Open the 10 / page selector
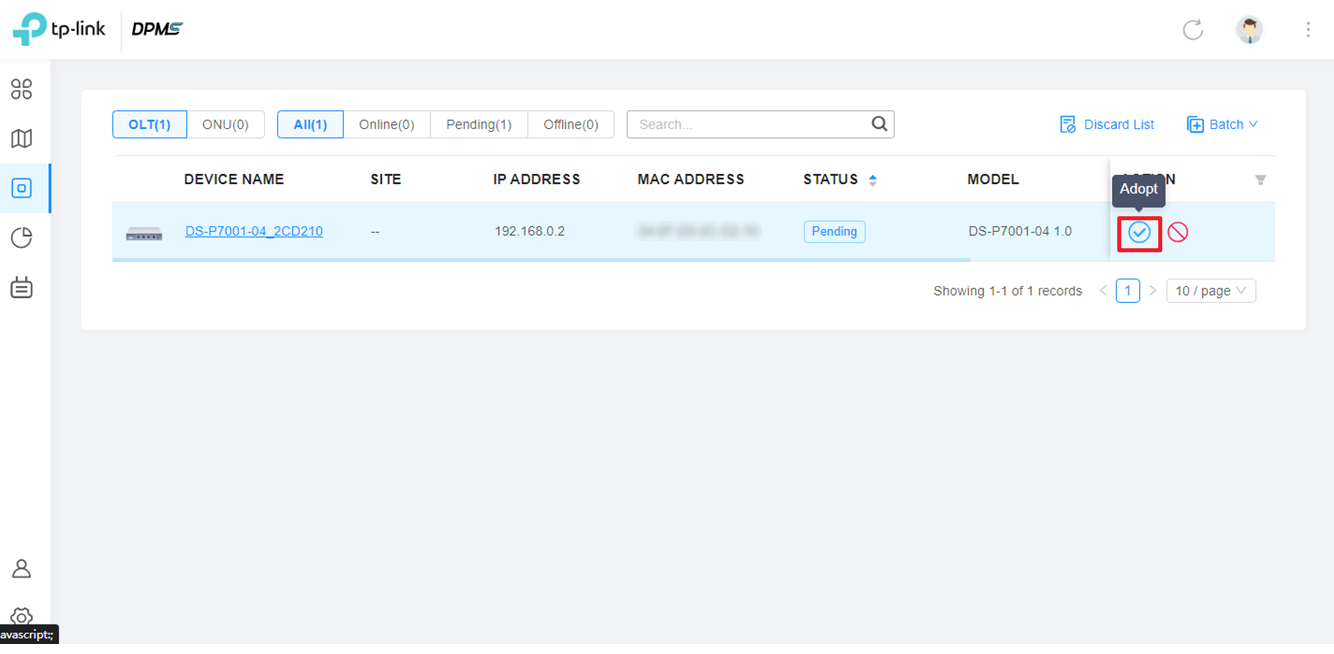 click(x=1211, y=290)
